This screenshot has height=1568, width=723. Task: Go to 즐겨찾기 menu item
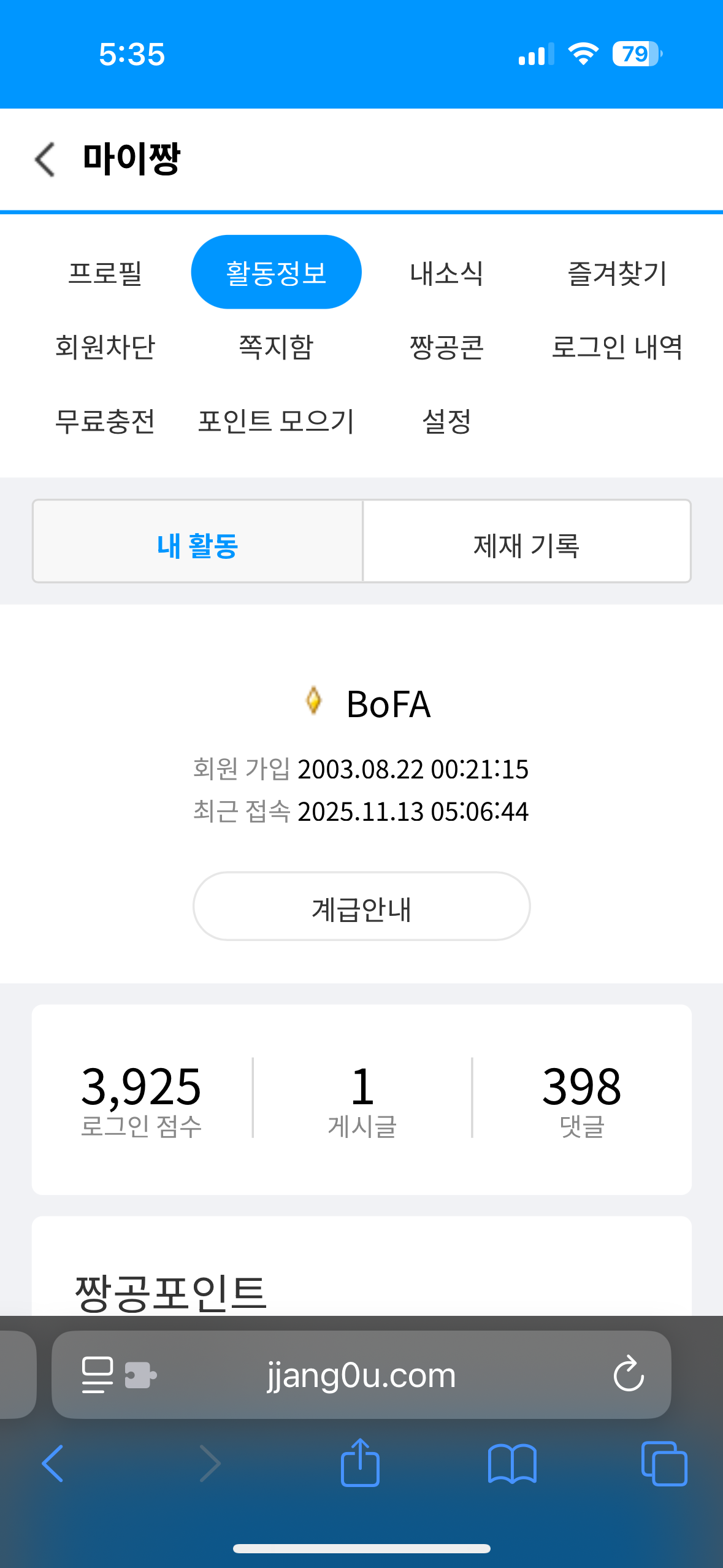pos(617,273)
